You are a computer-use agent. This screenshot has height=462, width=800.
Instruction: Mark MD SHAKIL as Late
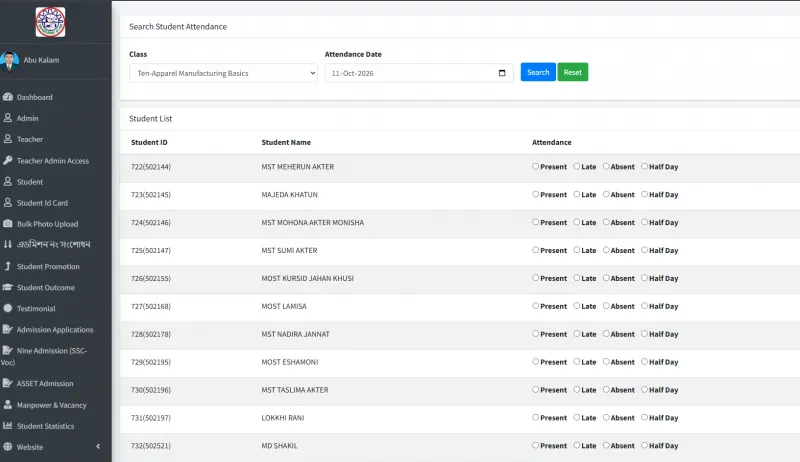click(x=577, y=445)
